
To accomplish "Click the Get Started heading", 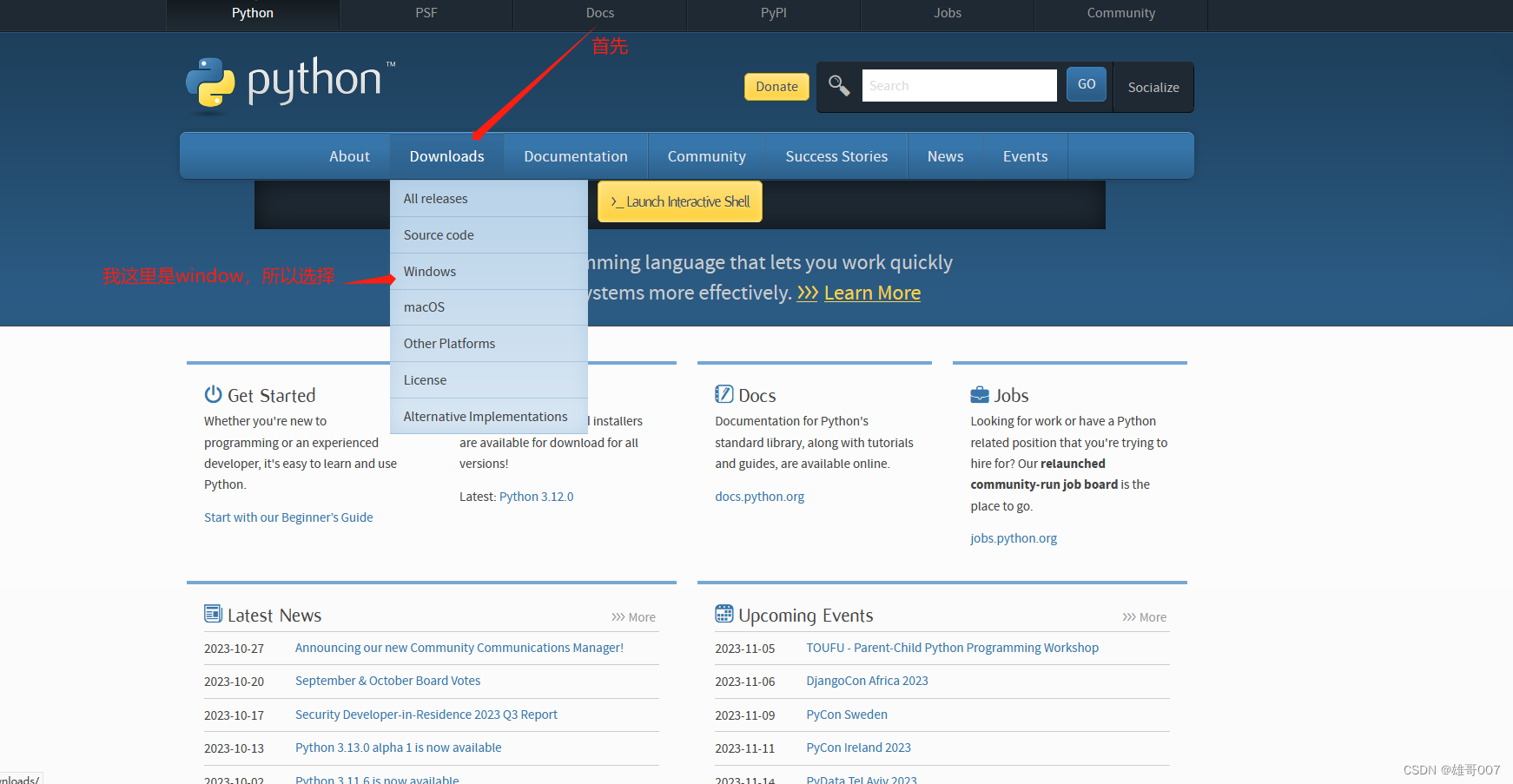I will tap(271, 396).
